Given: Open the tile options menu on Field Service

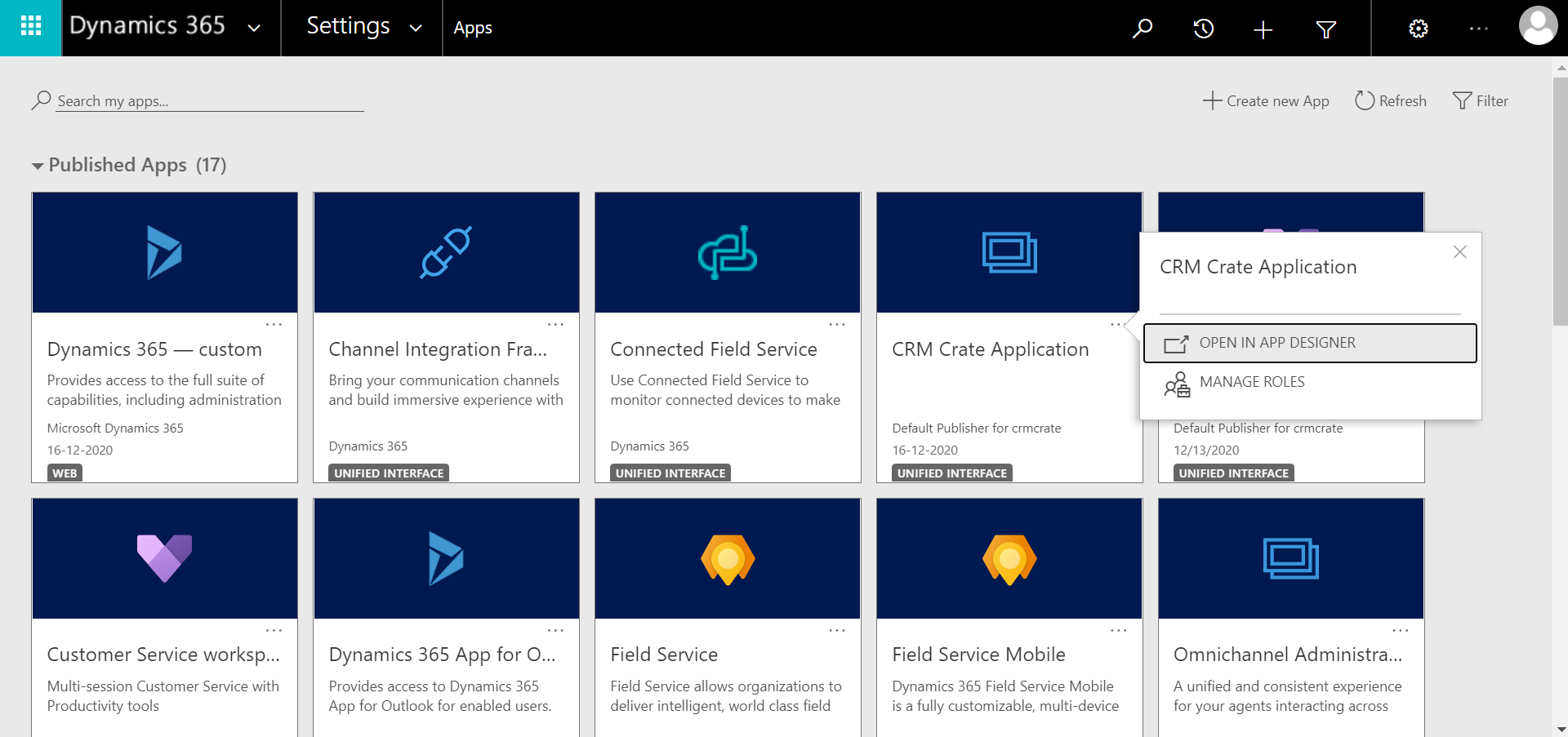Looking at the screenshot, I should coord(837,630).
